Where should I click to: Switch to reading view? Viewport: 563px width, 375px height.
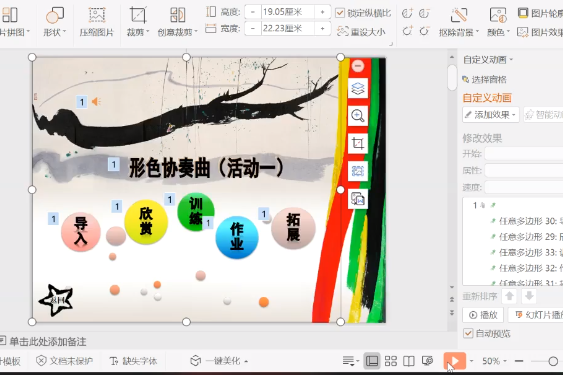409,361
